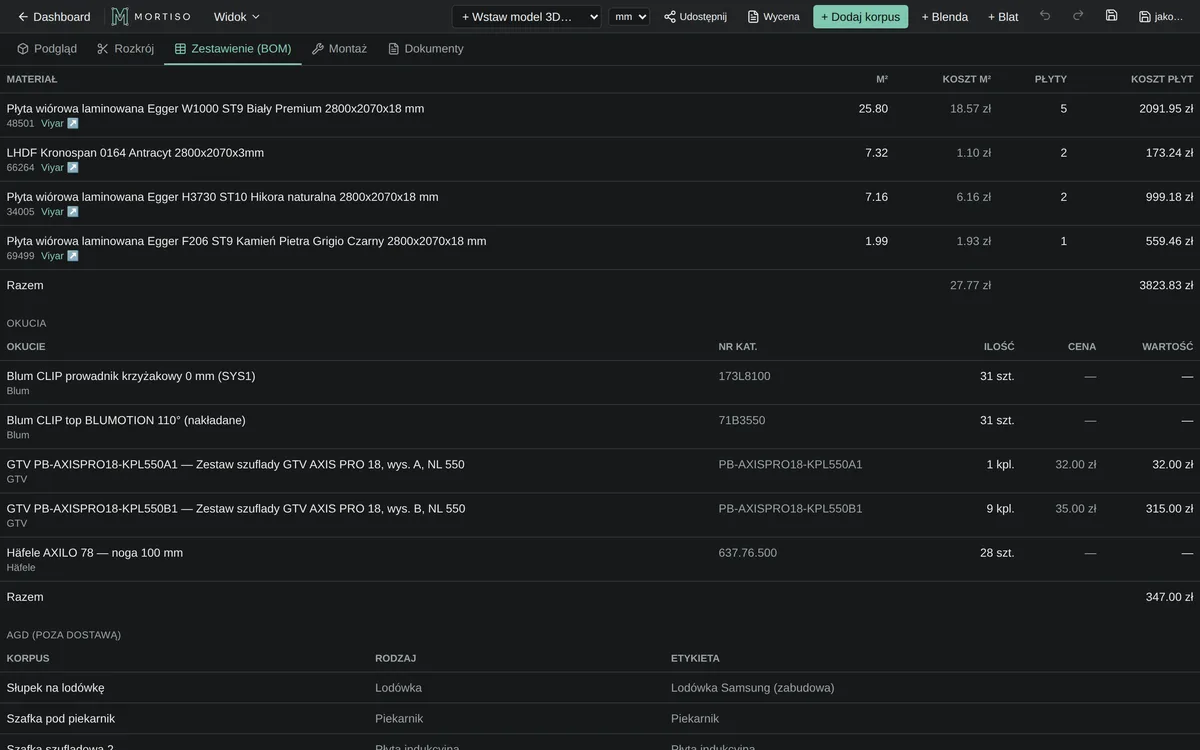Click the Lodówka Samsung (zabudowa) label
1200x750 pixels.
(x=752, y=688)
